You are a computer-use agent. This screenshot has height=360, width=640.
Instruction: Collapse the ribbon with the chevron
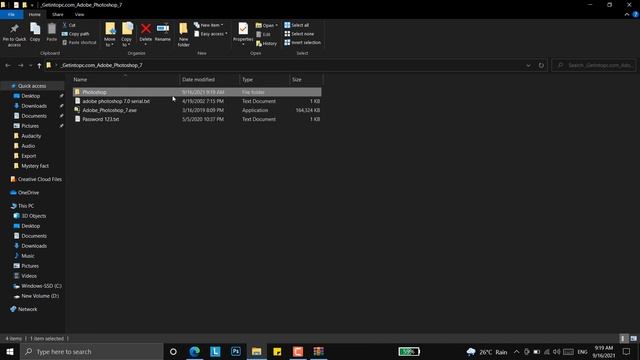coord(627,14)
